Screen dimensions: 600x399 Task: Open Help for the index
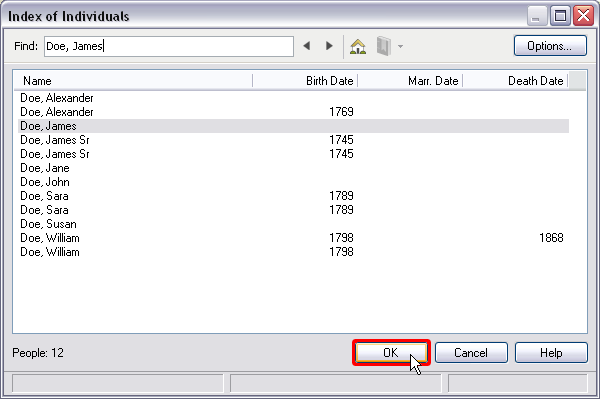click(x=551, y=352)
